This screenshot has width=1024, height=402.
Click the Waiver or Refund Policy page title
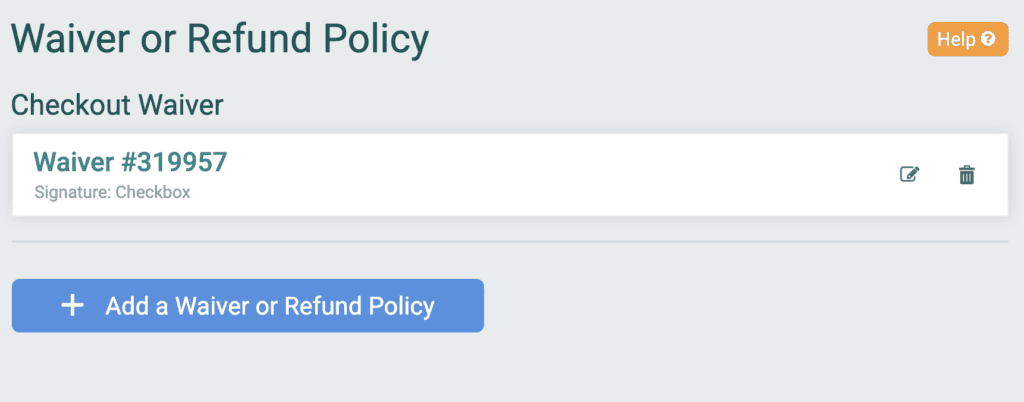[x=220, y=39]
